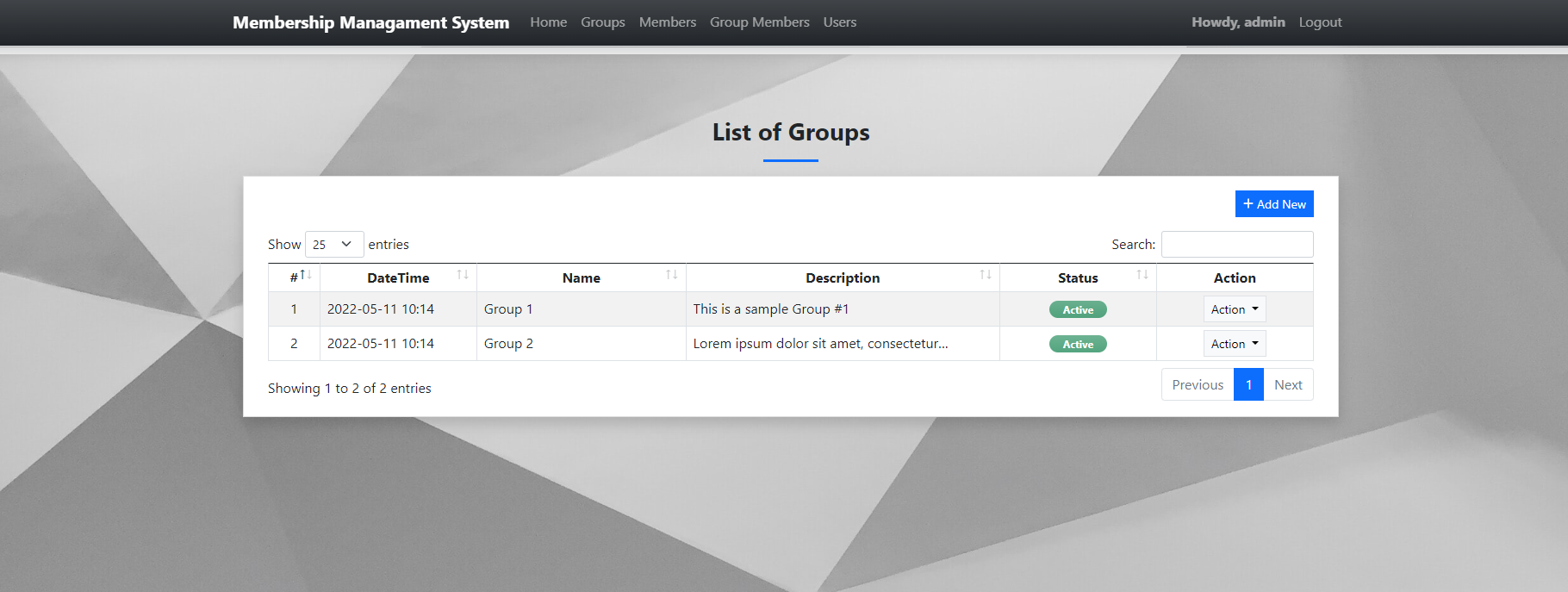Image resolution: width=1568 pixels, height=592 pixels.
Task: Open the Group Members nav link
Action: click(759, 22)
